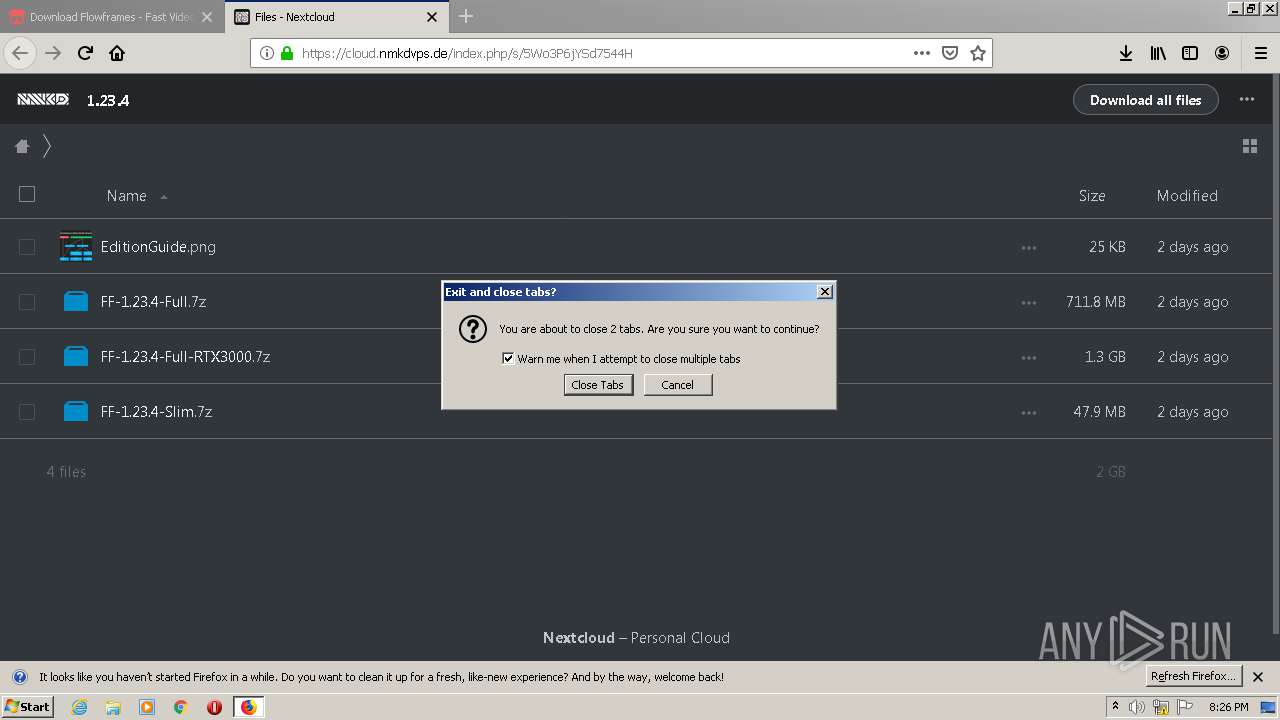
Task: Open the Library icon in toolbar
Action: coord(1158,53)
